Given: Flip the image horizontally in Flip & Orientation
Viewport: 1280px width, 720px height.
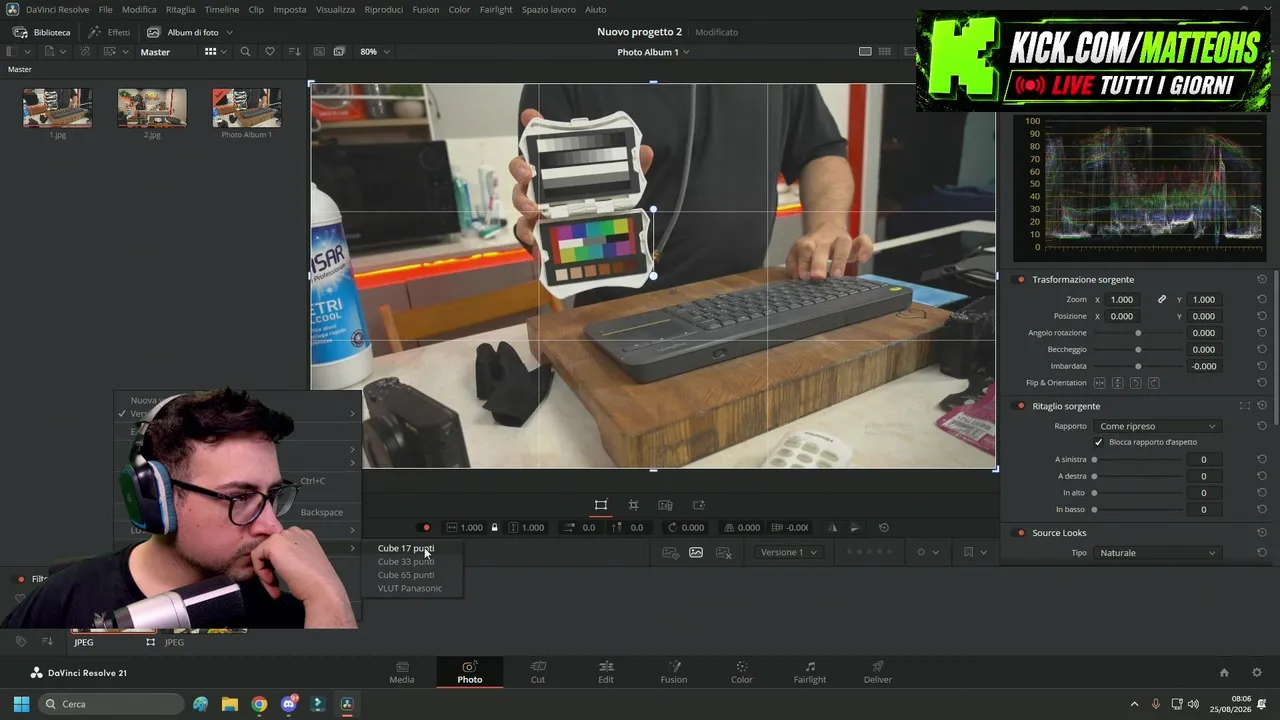Looking at the screenshot, I should tap(1100, 383).
